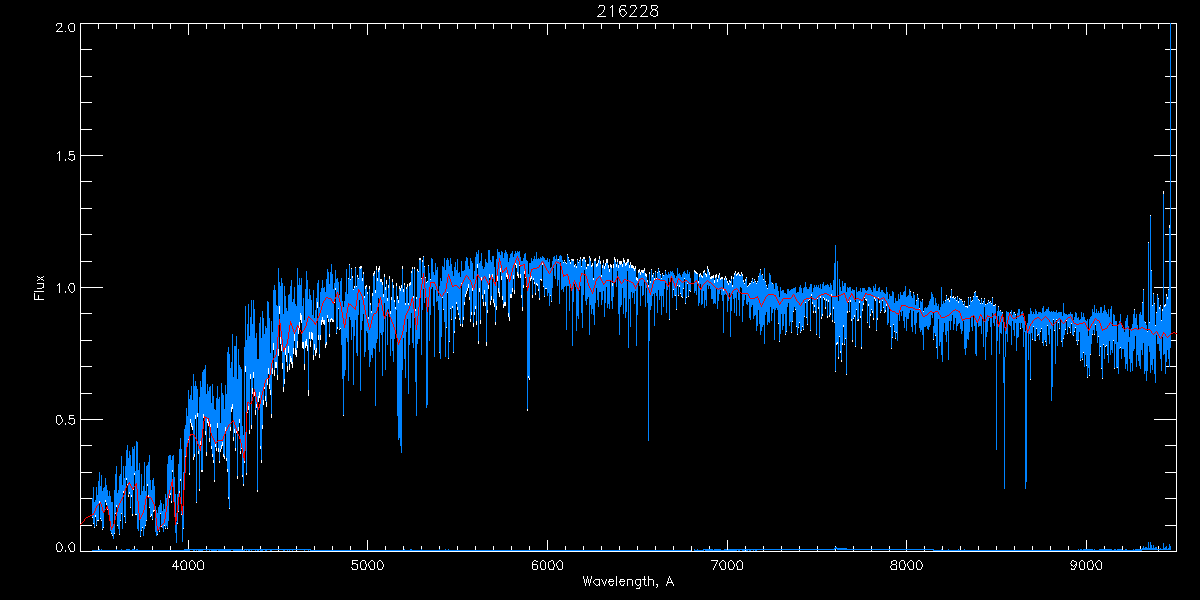Click the 2.0 y-axis tick label
The width and height of the screenshot is (1200, 600).
pyautogui.click(x=66, y=28)
